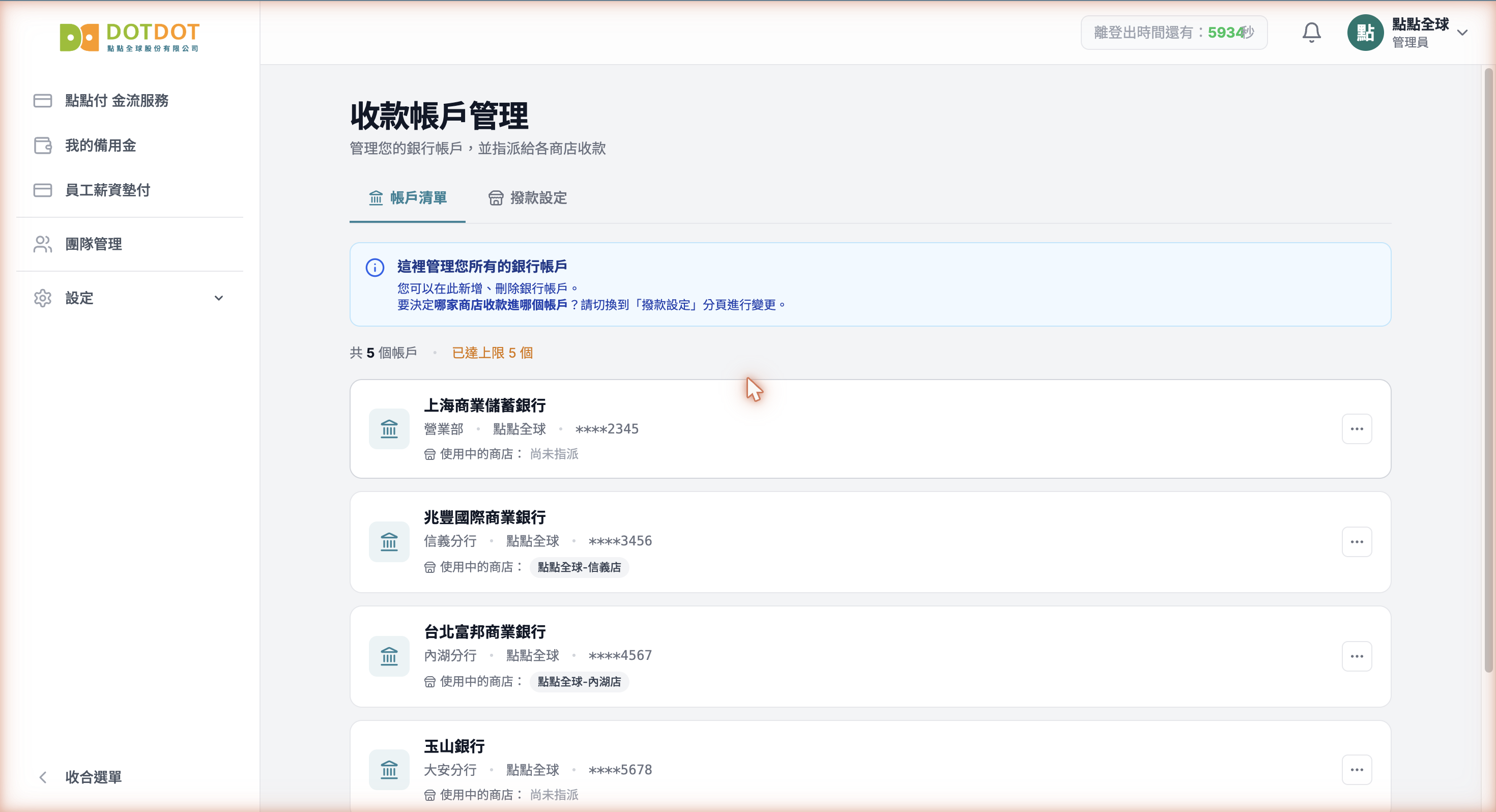Click the 收款帳戶管理 page heading
This screenshot has width=1496, height=812.
coord(439,115)
